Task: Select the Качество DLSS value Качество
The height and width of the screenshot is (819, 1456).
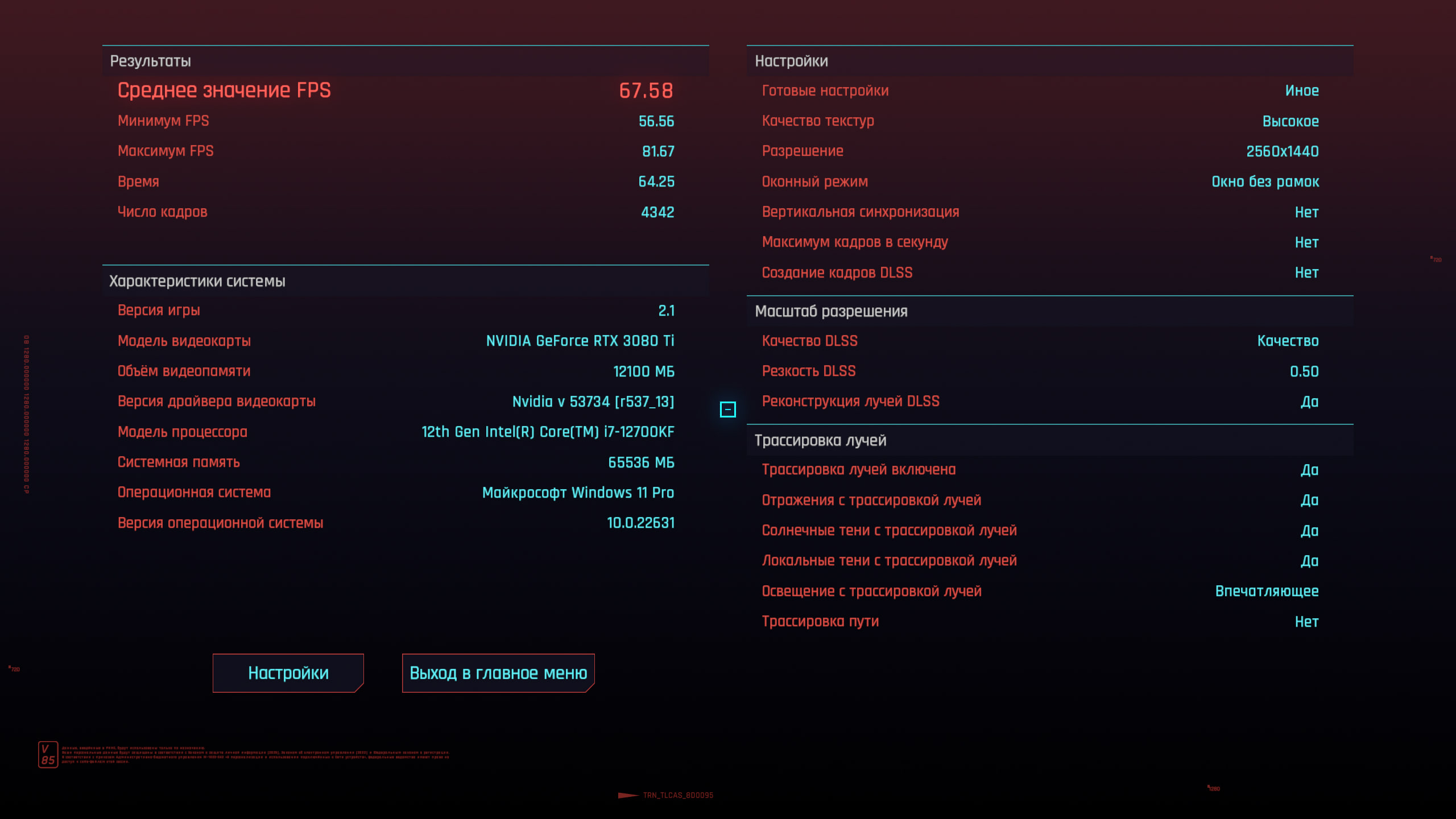Action: [x=1288, y=341]
